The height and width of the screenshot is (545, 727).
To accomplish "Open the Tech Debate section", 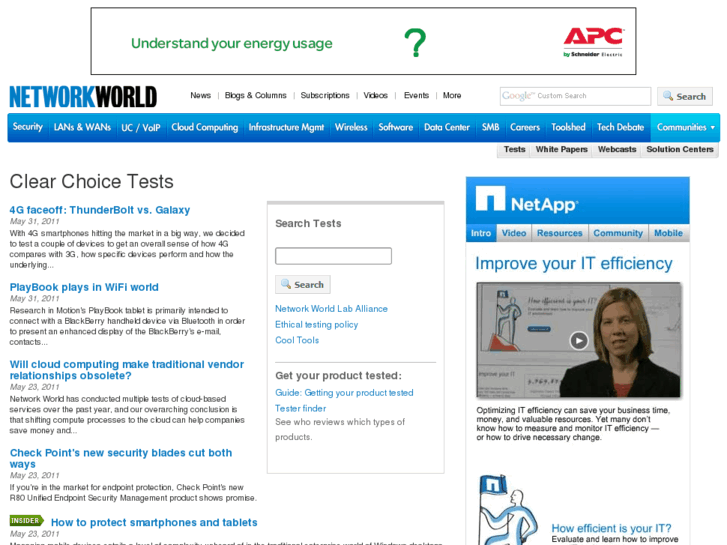I will point(620,127).
